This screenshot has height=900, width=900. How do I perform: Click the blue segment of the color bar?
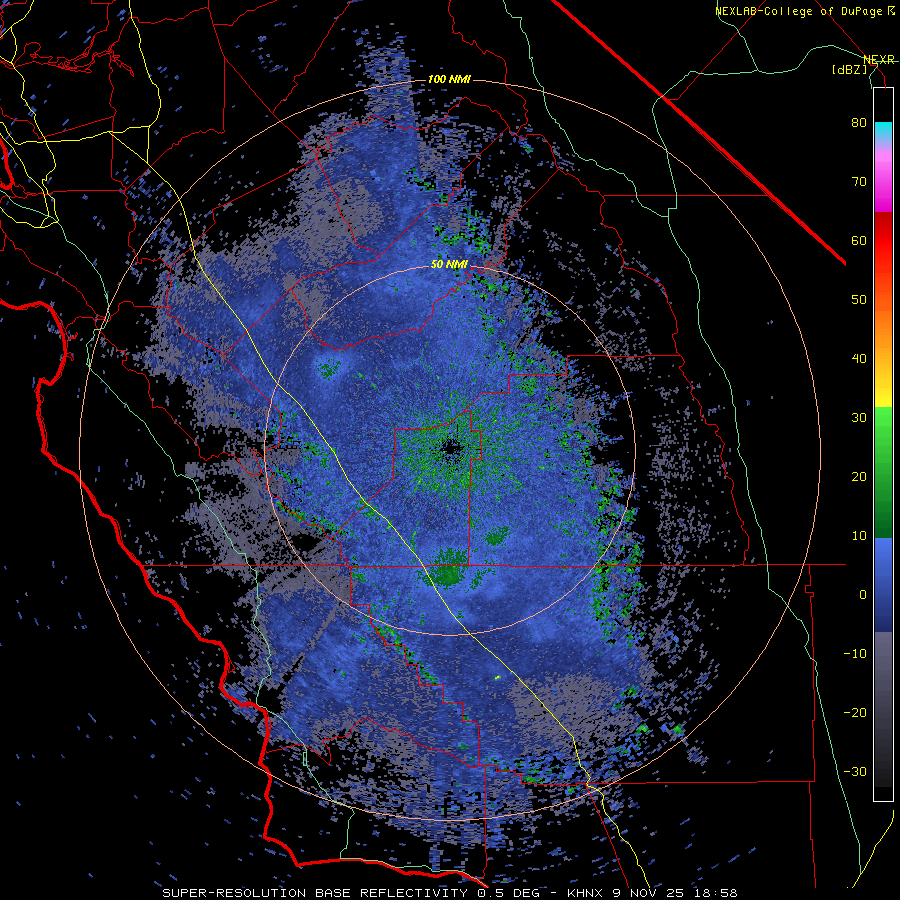883,585
